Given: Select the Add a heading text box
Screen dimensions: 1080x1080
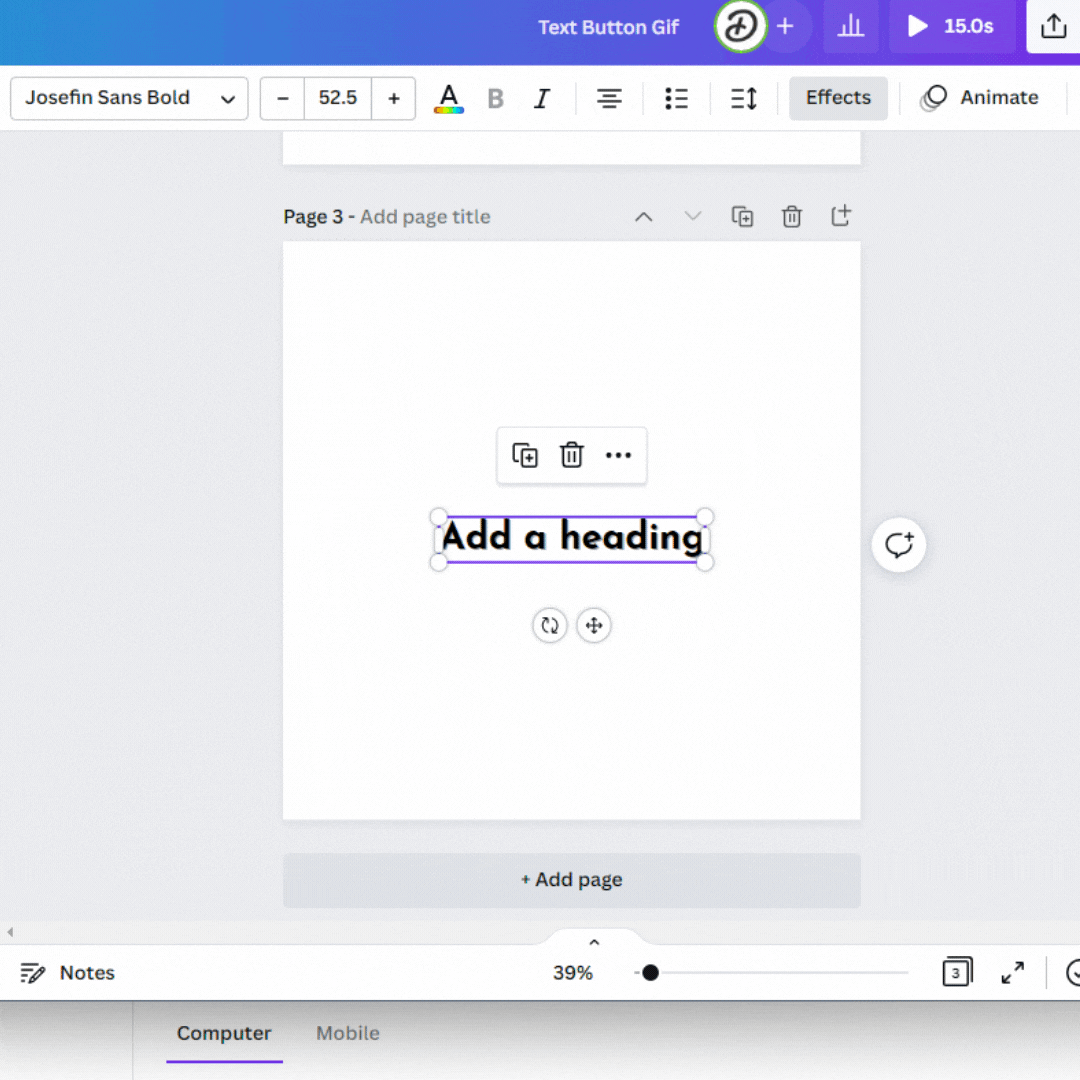Looking at the screenshot, I should [572, 537].
